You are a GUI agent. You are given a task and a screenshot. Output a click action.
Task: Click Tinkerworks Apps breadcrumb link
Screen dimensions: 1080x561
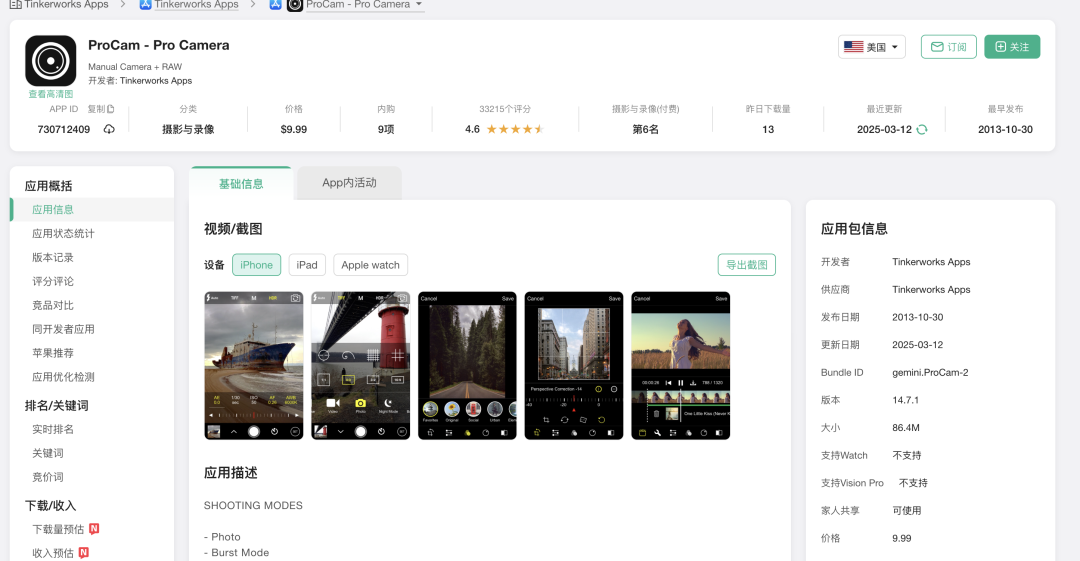[196, 5]
